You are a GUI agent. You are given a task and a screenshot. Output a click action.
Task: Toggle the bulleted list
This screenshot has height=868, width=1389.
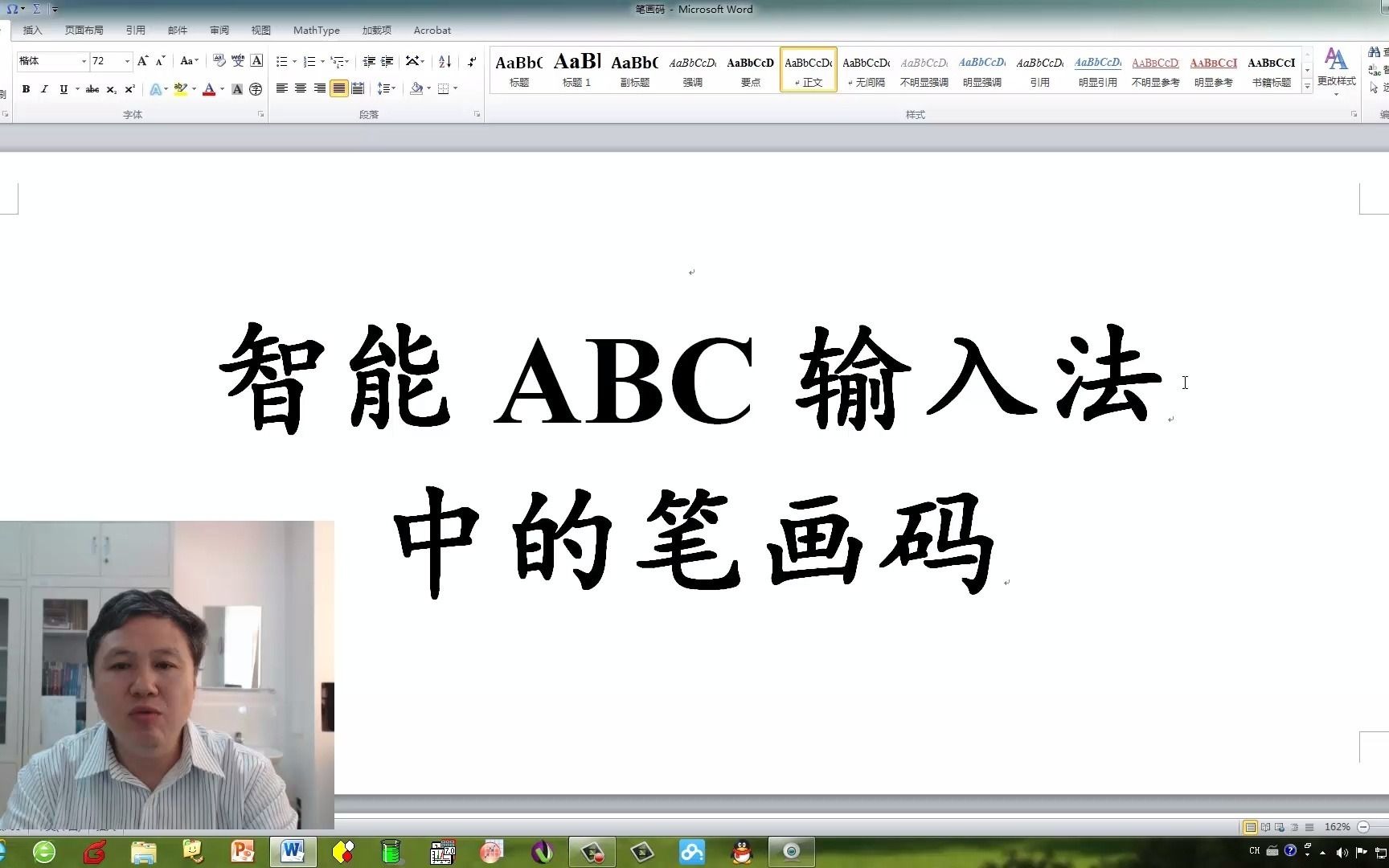click(282, 60)
